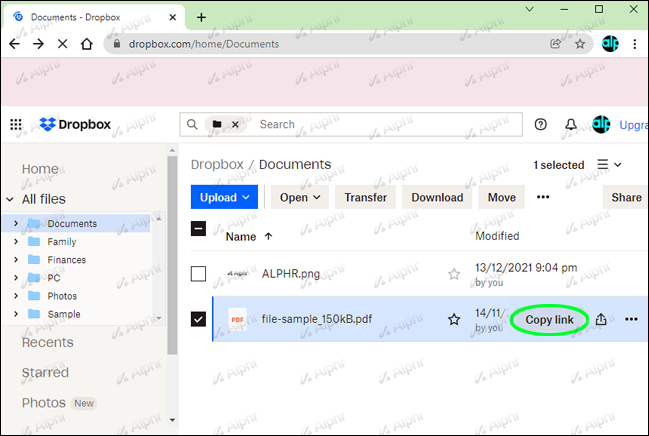Expand the PC folder tree
Image resolution: width=649 pixels, height=436 pixels.
[x=16, y=278]
